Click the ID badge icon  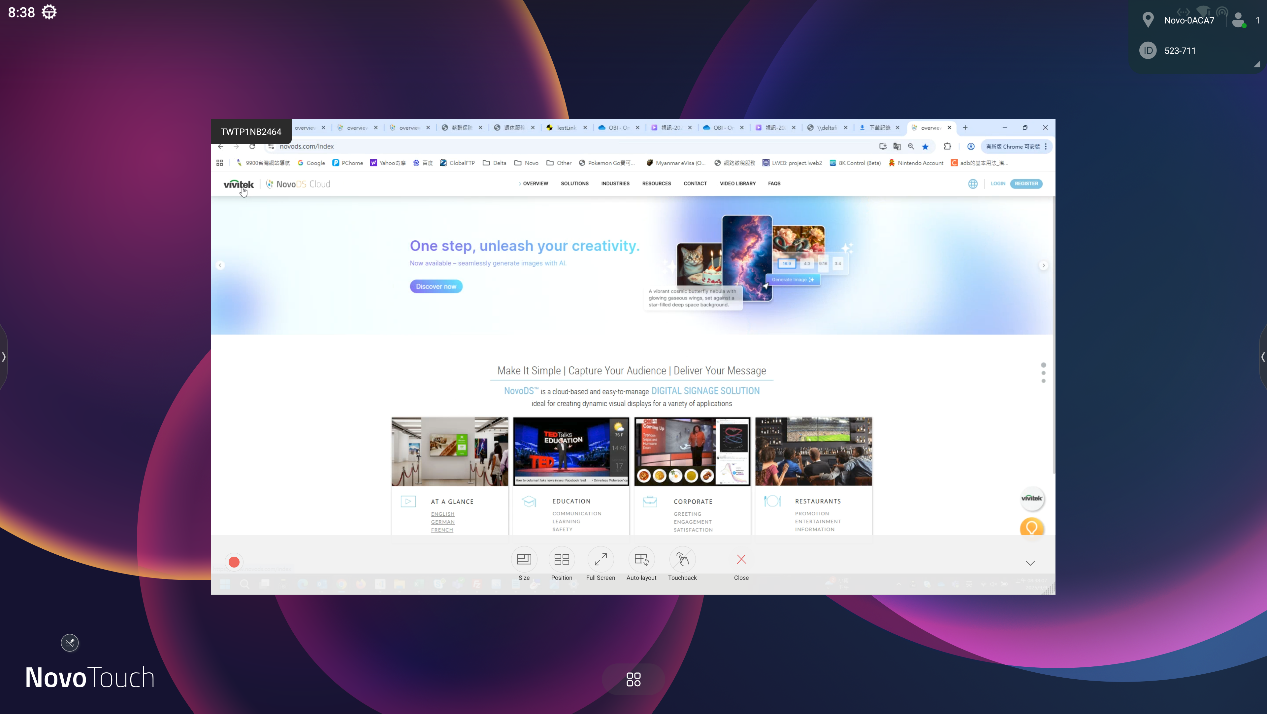[x=1148, y=50]
